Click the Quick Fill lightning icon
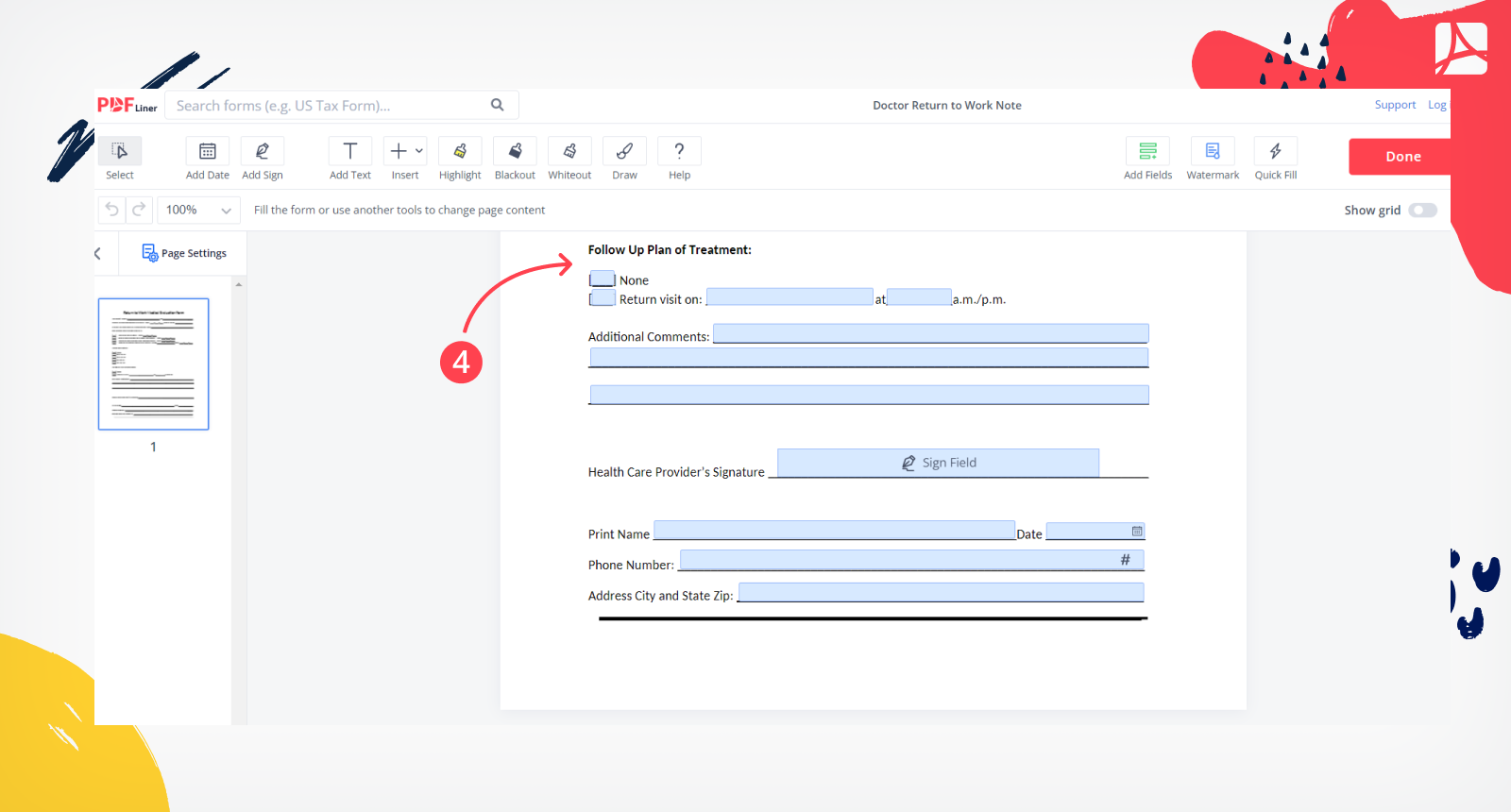 click(1275, 152)
